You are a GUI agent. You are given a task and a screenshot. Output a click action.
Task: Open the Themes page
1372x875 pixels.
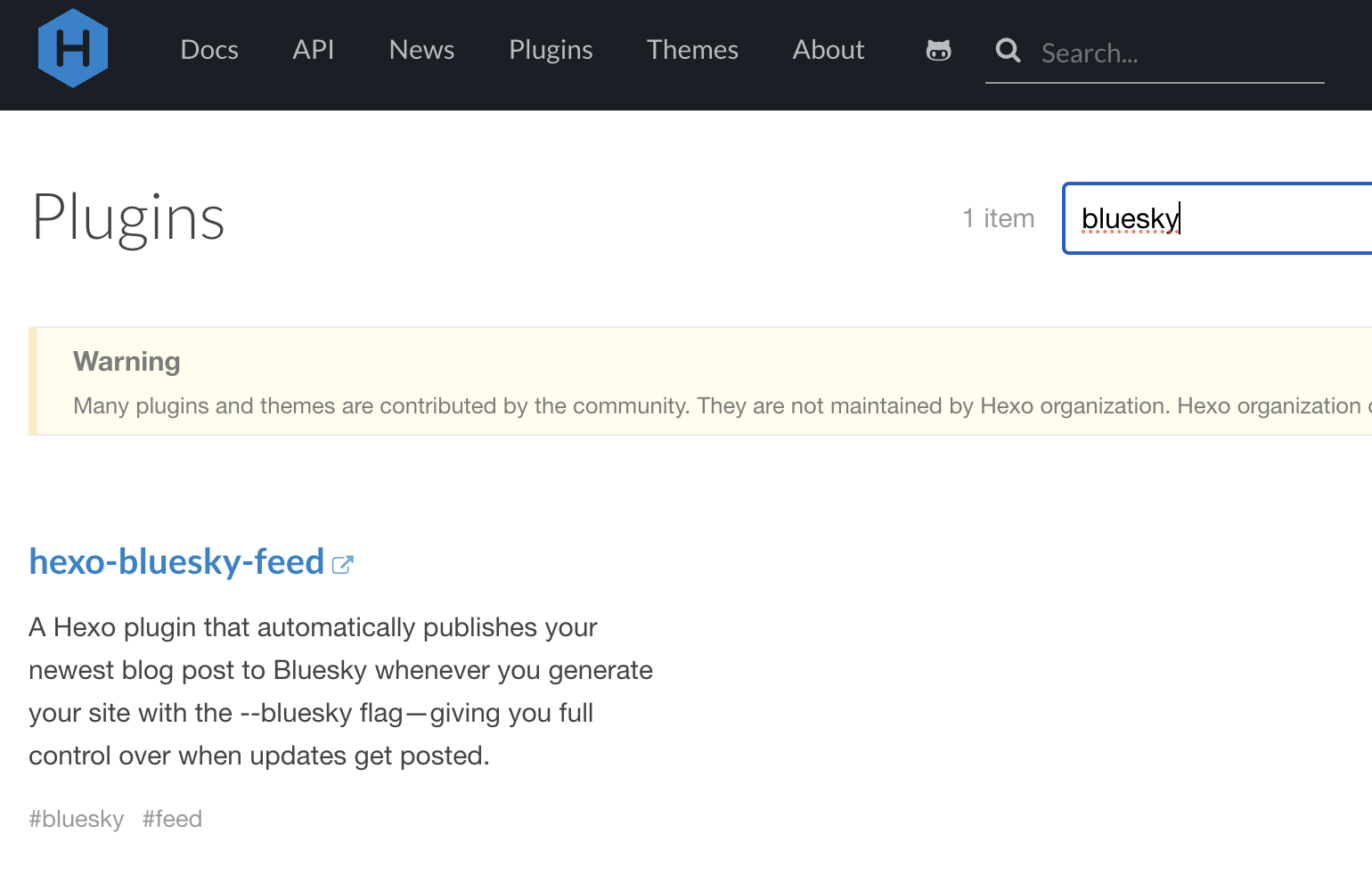coord(692,50)
